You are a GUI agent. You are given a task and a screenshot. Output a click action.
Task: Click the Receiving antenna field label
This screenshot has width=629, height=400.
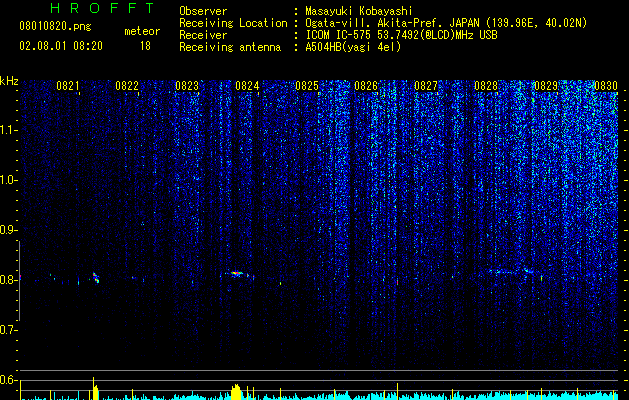(x=230, y=47)
